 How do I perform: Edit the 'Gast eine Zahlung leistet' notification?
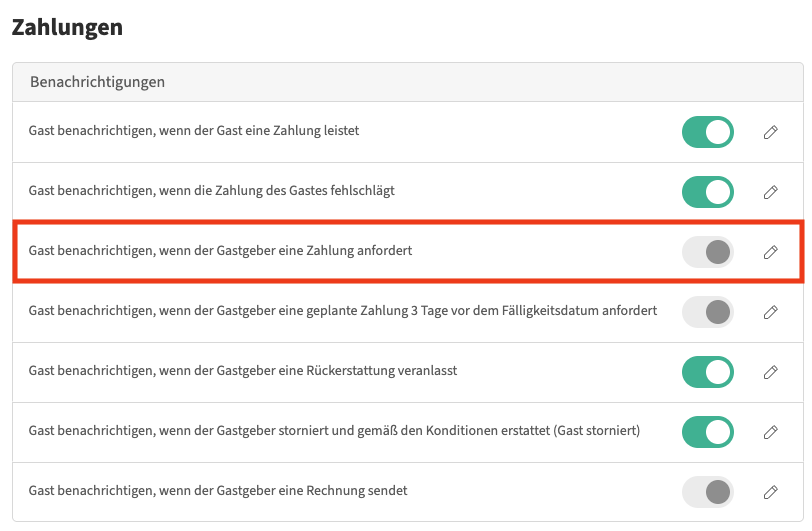pyautogui.click(x=770, y=132)
